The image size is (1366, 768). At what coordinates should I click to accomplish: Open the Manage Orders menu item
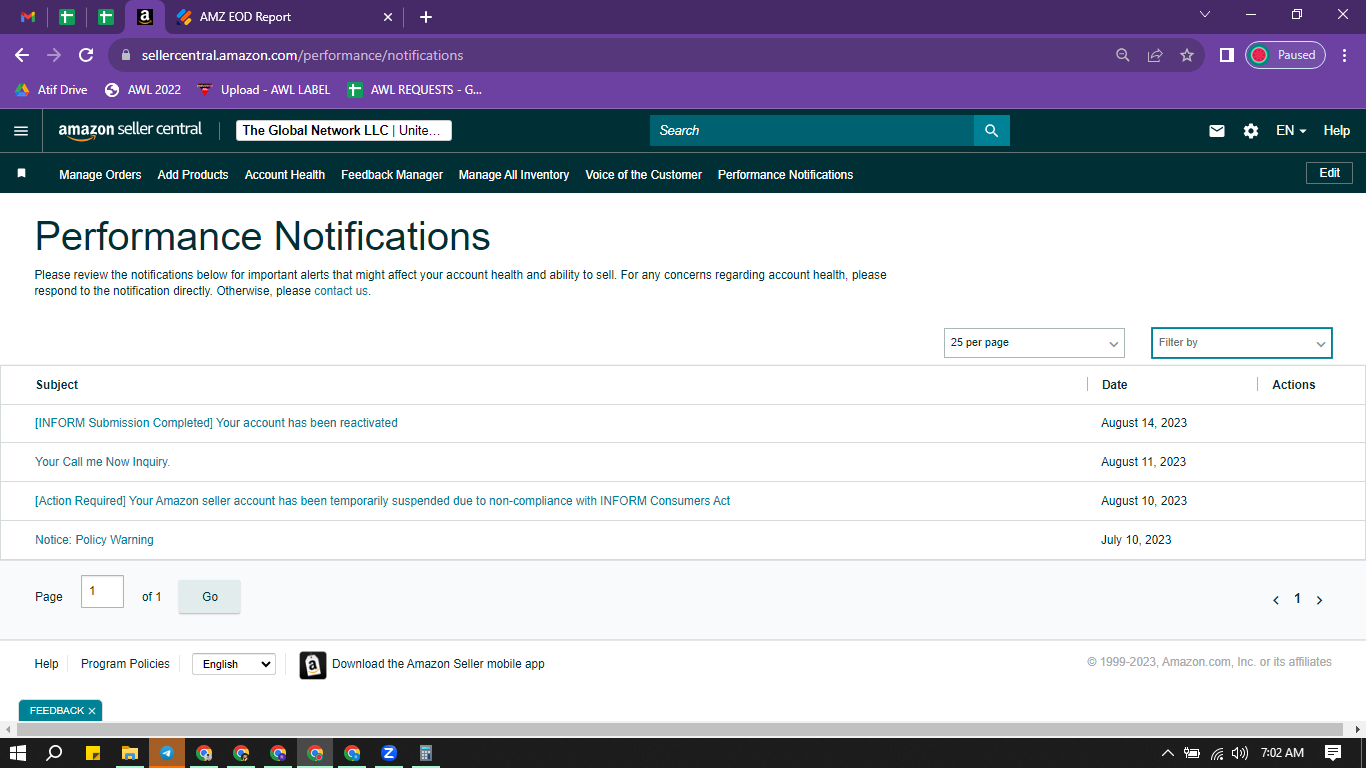tap(100, 175)
